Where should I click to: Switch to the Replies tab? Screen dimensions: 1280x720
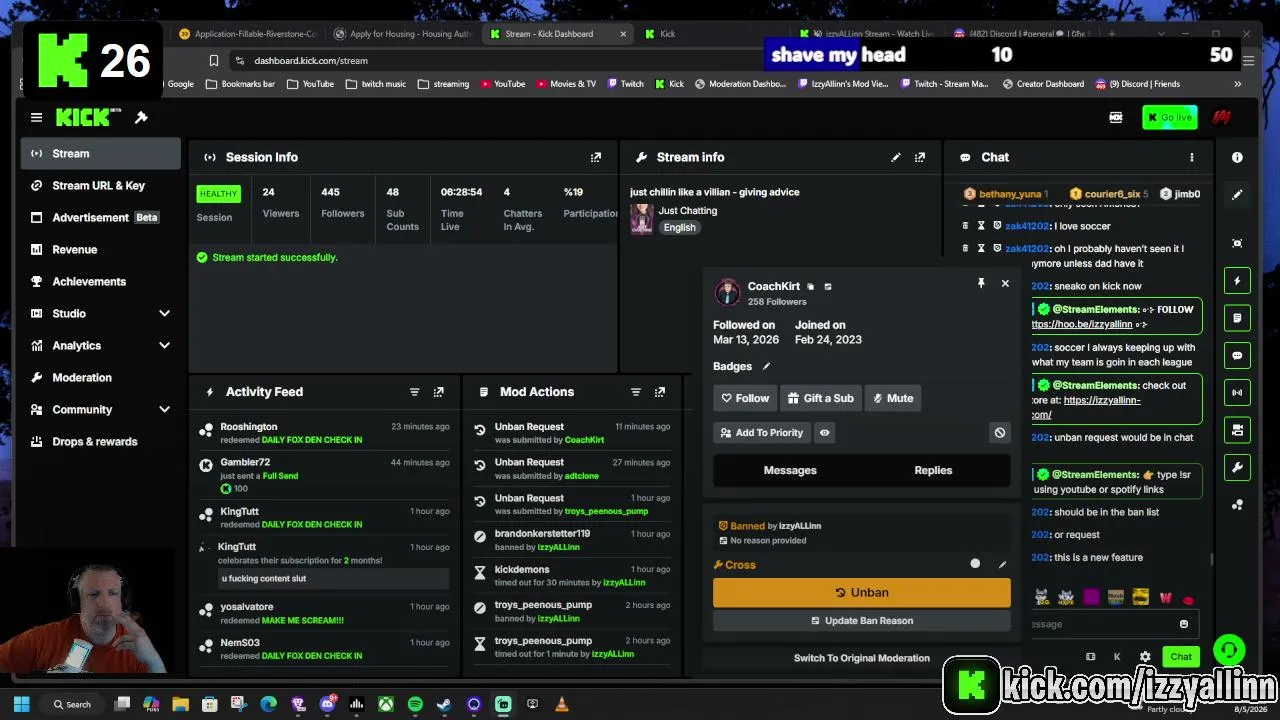click(x=933, y=470)
